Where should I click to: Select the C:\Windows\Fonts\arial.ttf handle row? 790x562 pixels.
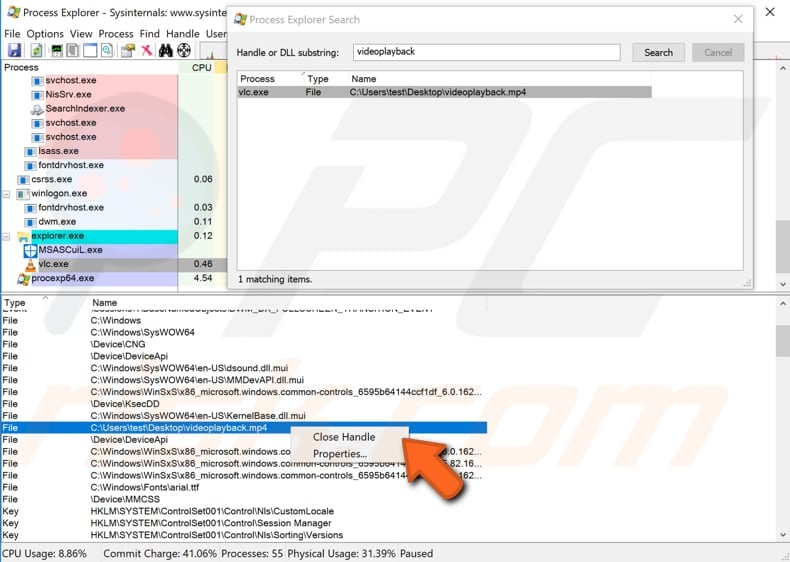coord(244,487)
